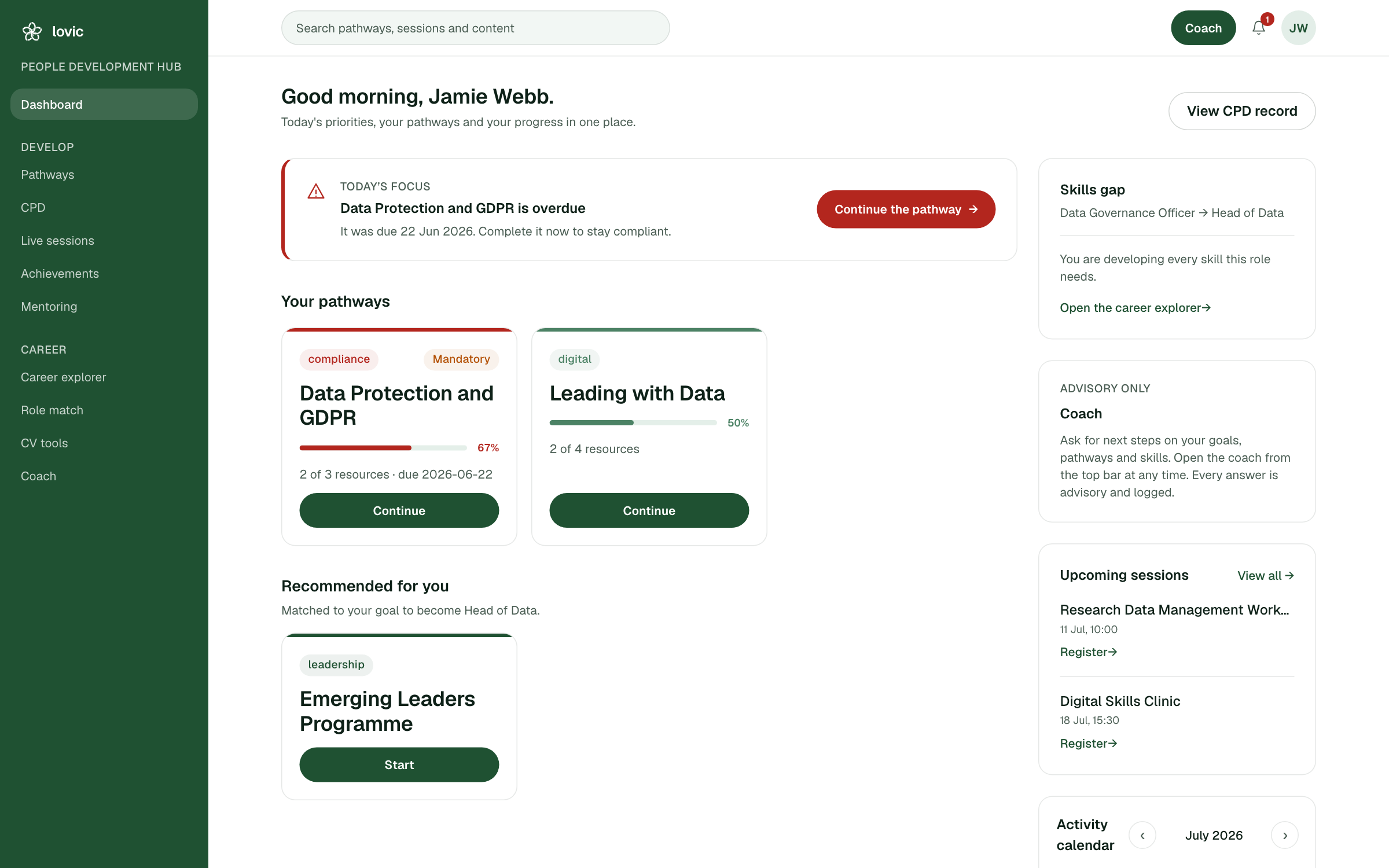Click '2 of 3 resources · due 2026-06-22' text
Screen dimensions: 1389x868
396,475
